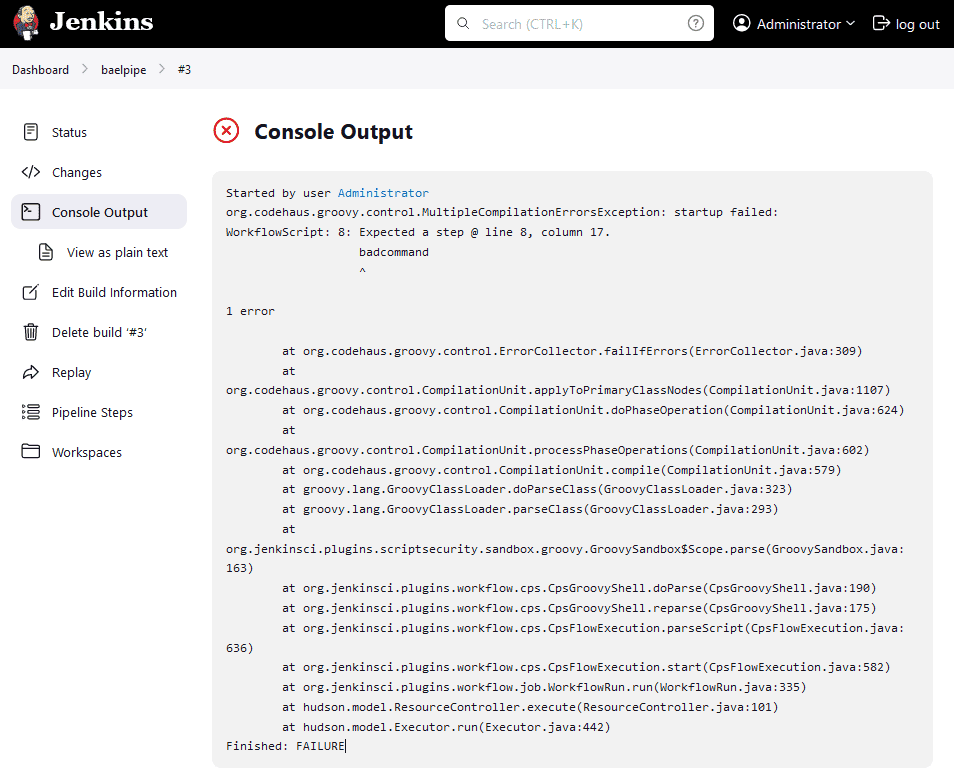
Task: Click the WorkflowRun.run stack trace line
Action: 544,687
